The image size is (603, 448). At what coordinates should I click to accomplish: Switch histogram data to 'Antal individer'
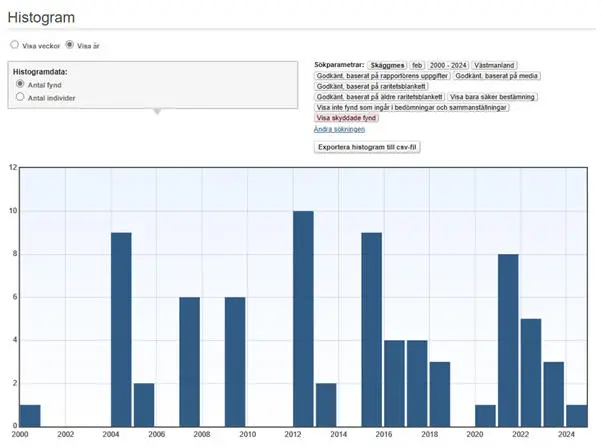coord(20,97)
